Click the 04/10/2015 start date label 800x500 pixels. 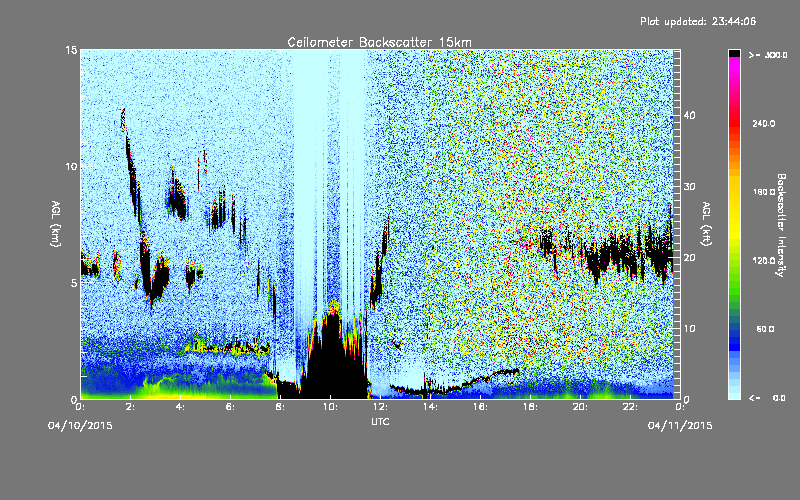(x=80, y=426)
